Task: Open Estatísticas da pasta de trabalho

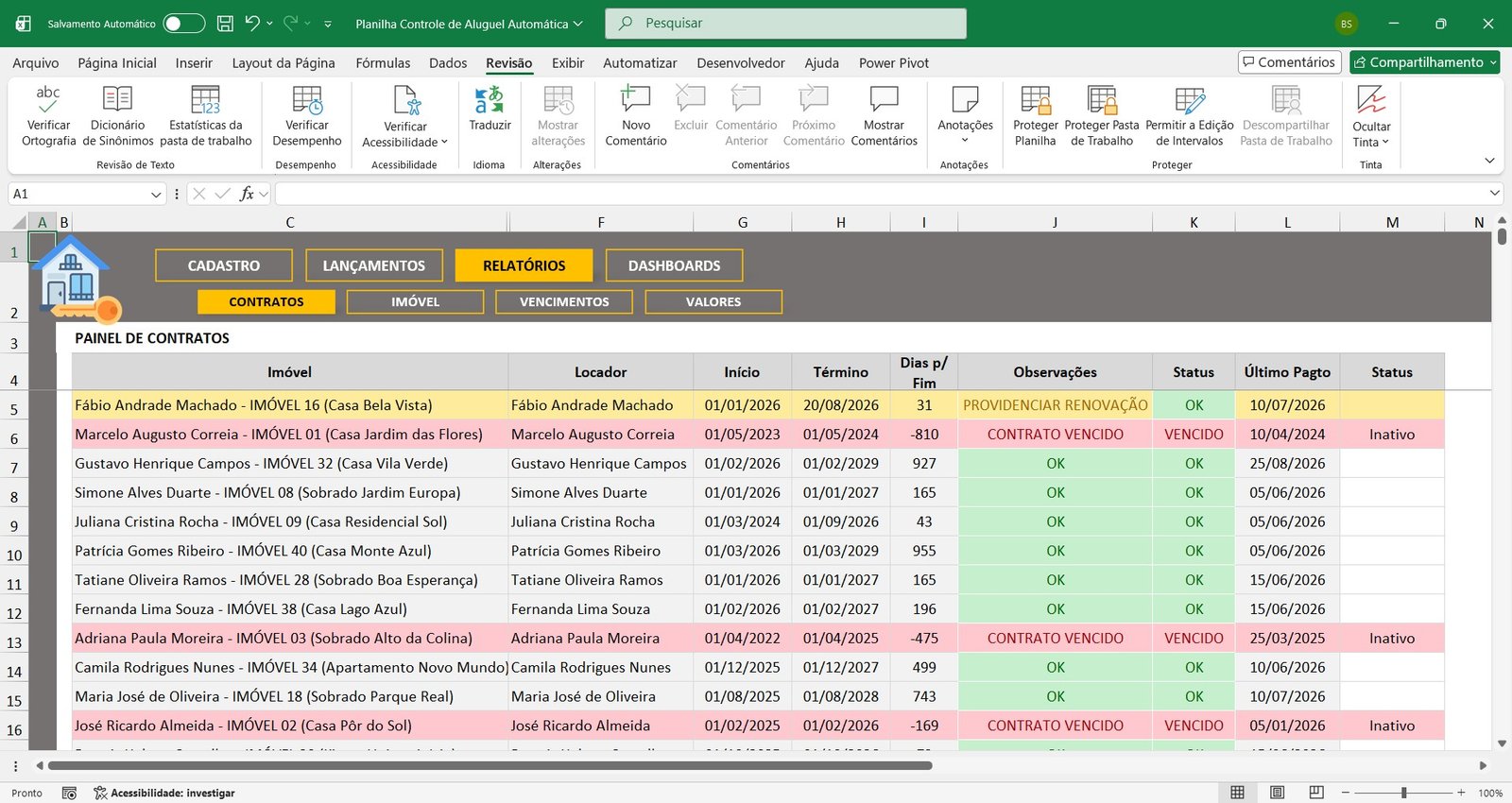Action: pos(206,116)
